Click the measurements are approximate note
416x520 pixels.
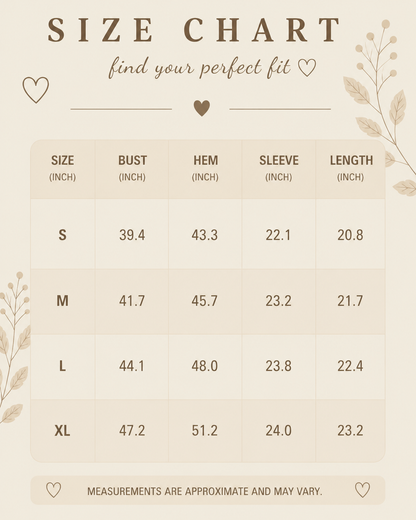pyautogui.click(x=205, y=491)
